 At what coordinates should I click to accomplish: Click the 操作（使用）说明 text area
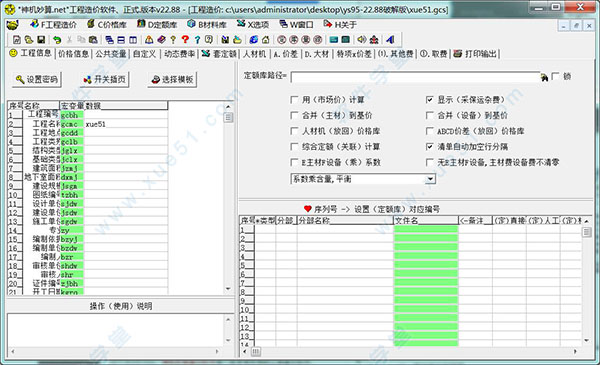116,330
